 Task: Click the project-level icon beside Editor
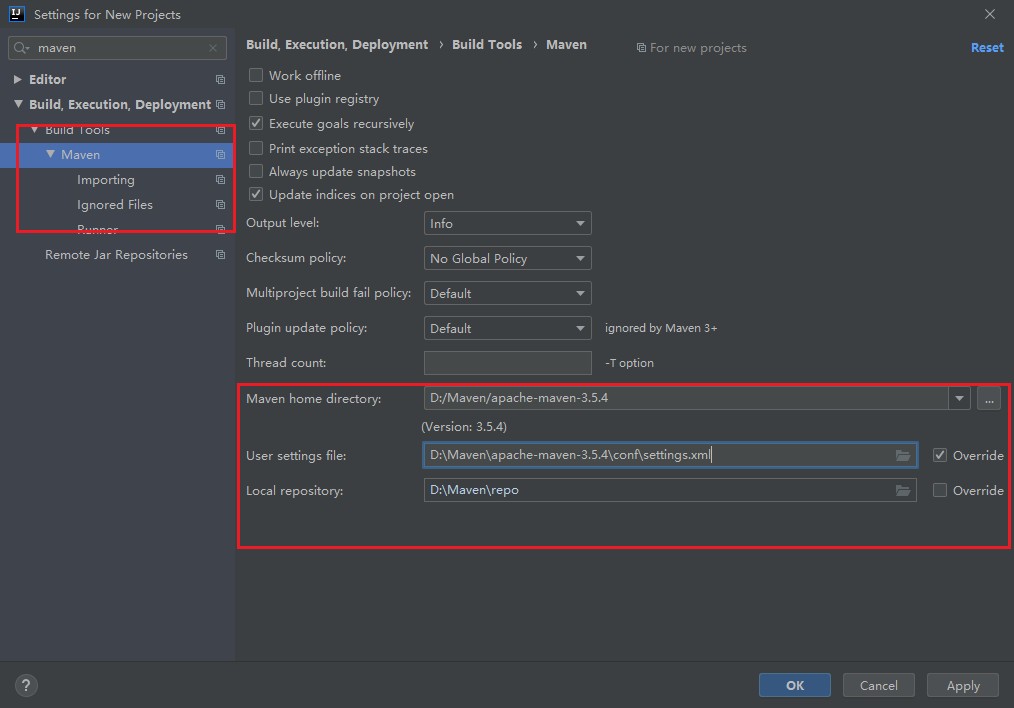coord(221,80)
